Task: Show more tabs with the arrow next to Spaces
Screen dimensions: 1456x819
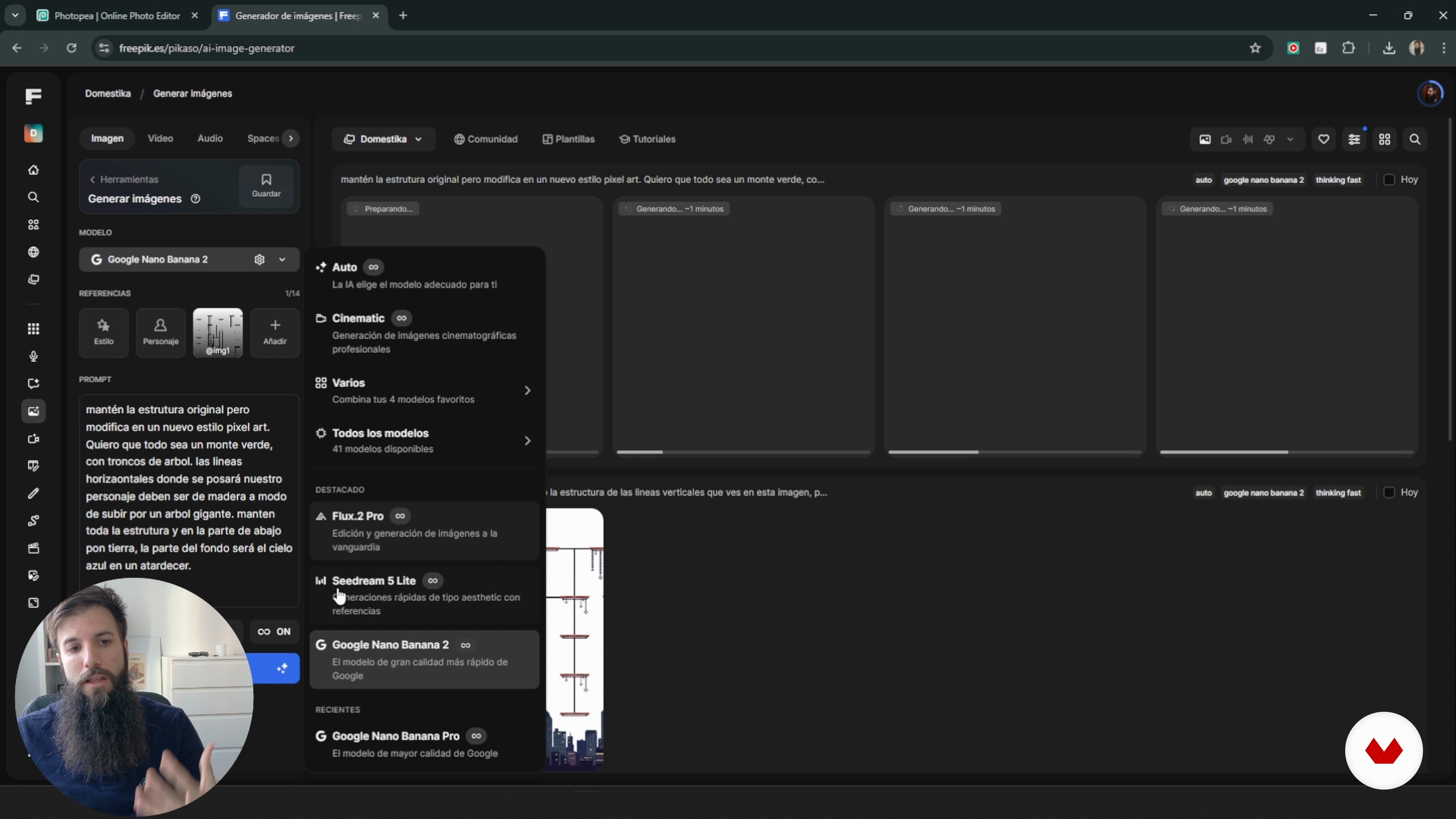Action: 290,138
